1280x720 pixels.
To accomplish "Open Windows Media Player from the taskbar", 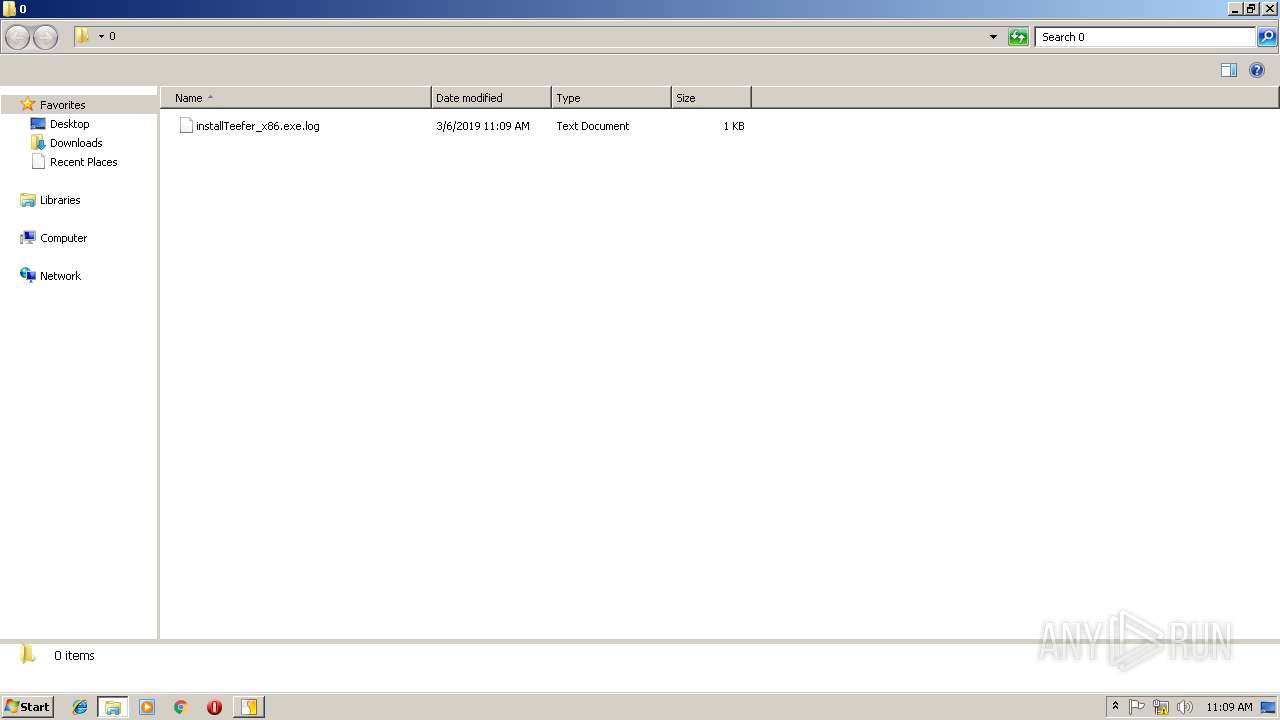I will [x=147, y=707].
